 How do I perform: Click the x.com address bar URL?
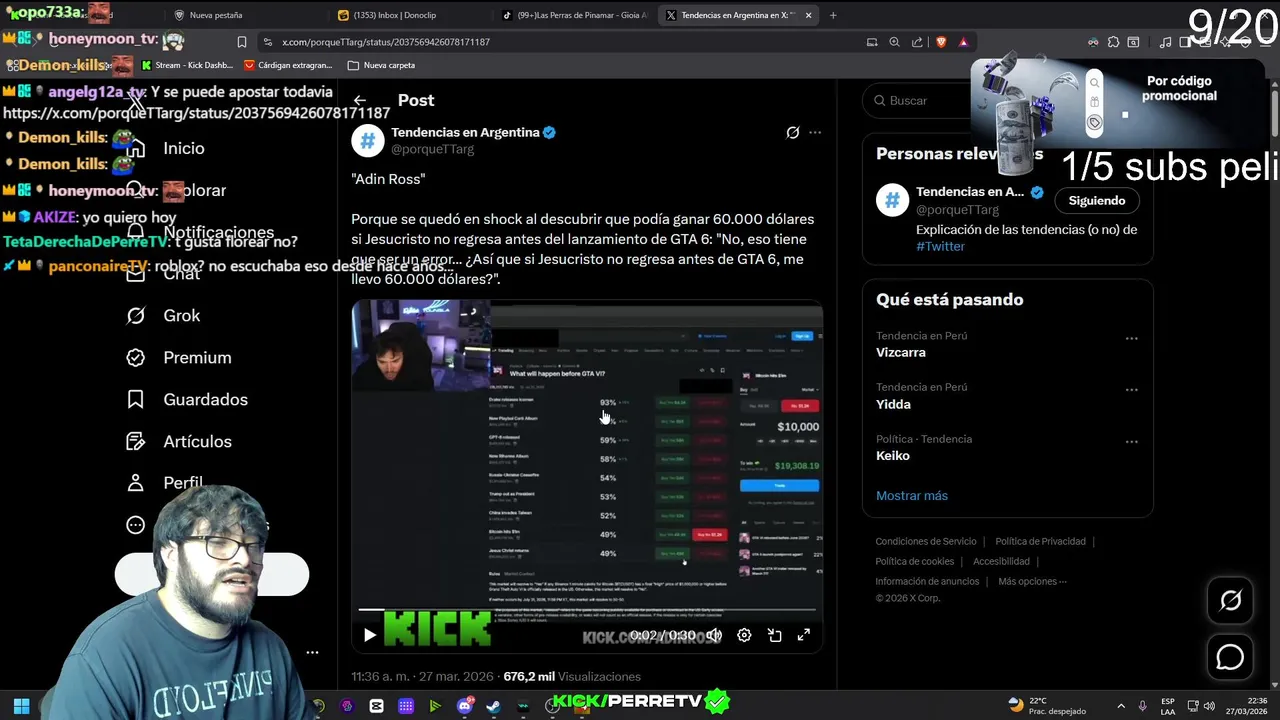(386, 42)
